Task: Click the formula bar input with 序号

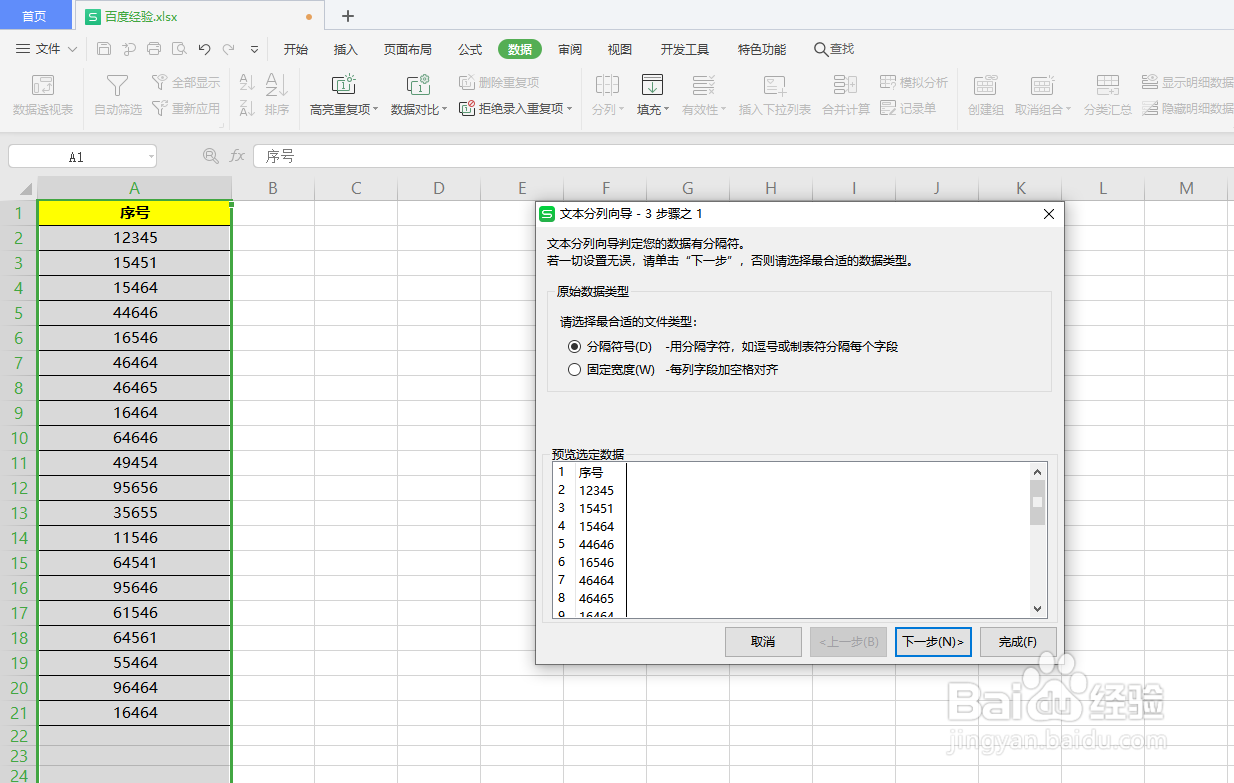Action: [x=743, y=156]
